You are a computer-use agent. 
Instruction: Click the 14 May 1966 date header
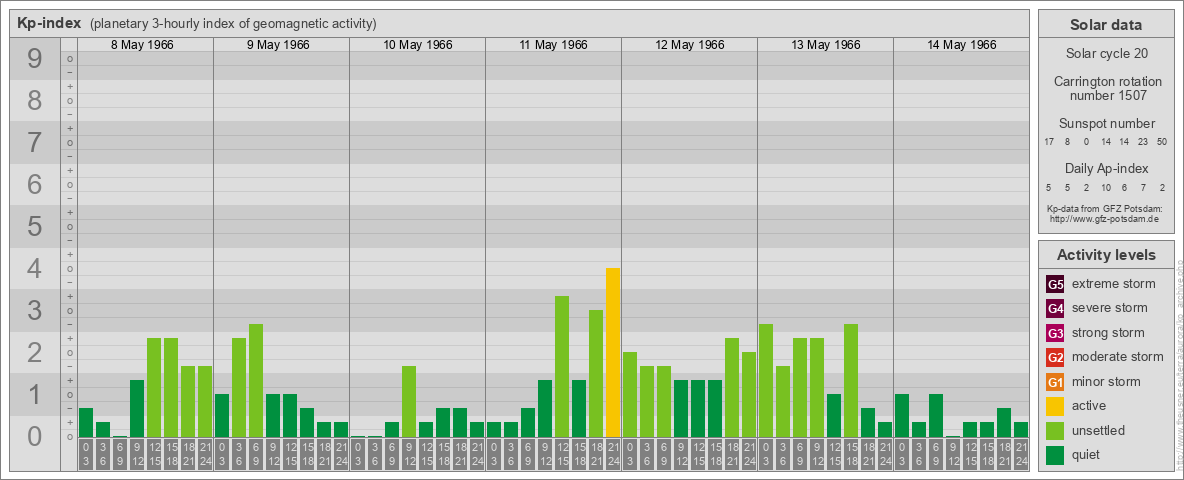[961, 45]
